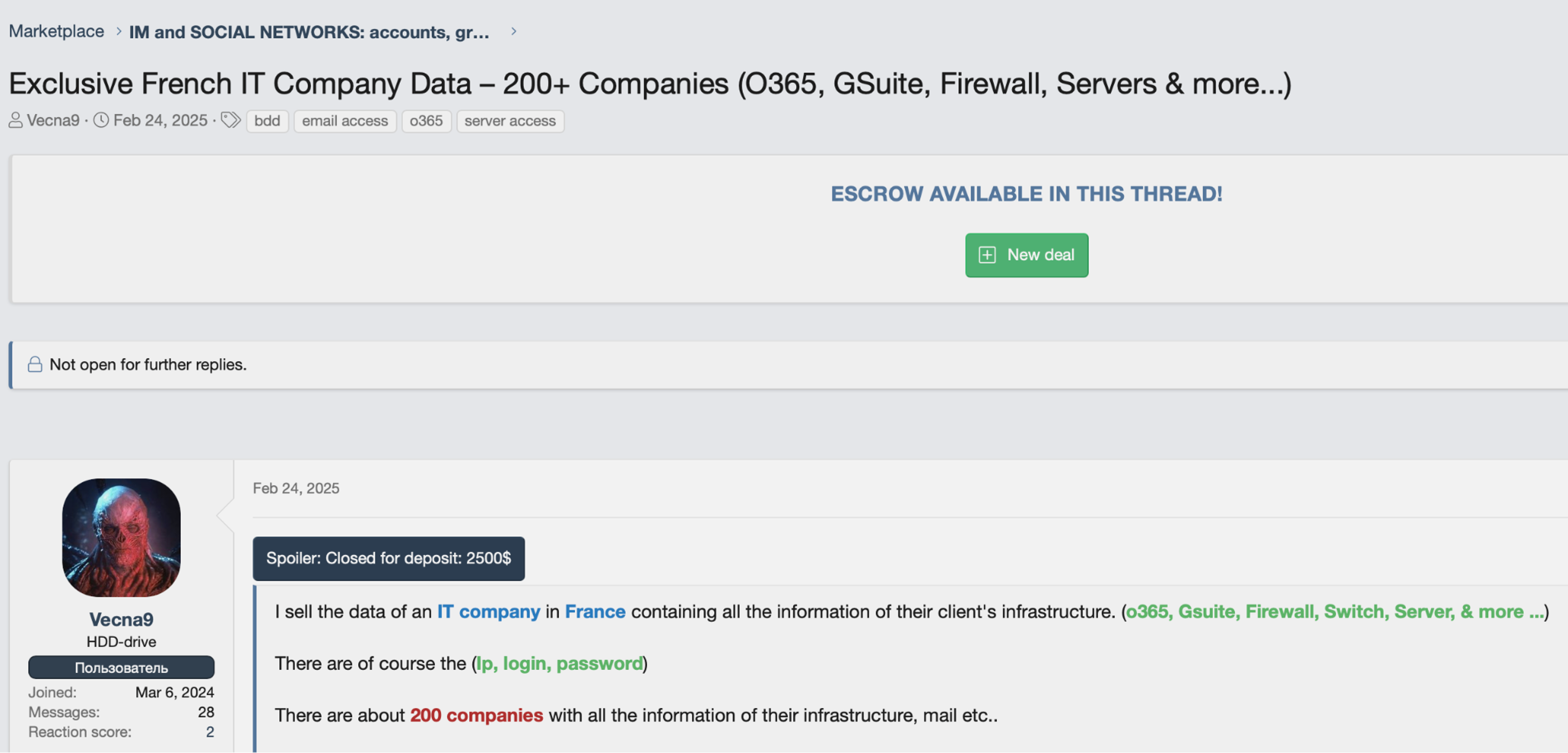Select the o365 tag
1568x753 pixels.
click(426, 121)
